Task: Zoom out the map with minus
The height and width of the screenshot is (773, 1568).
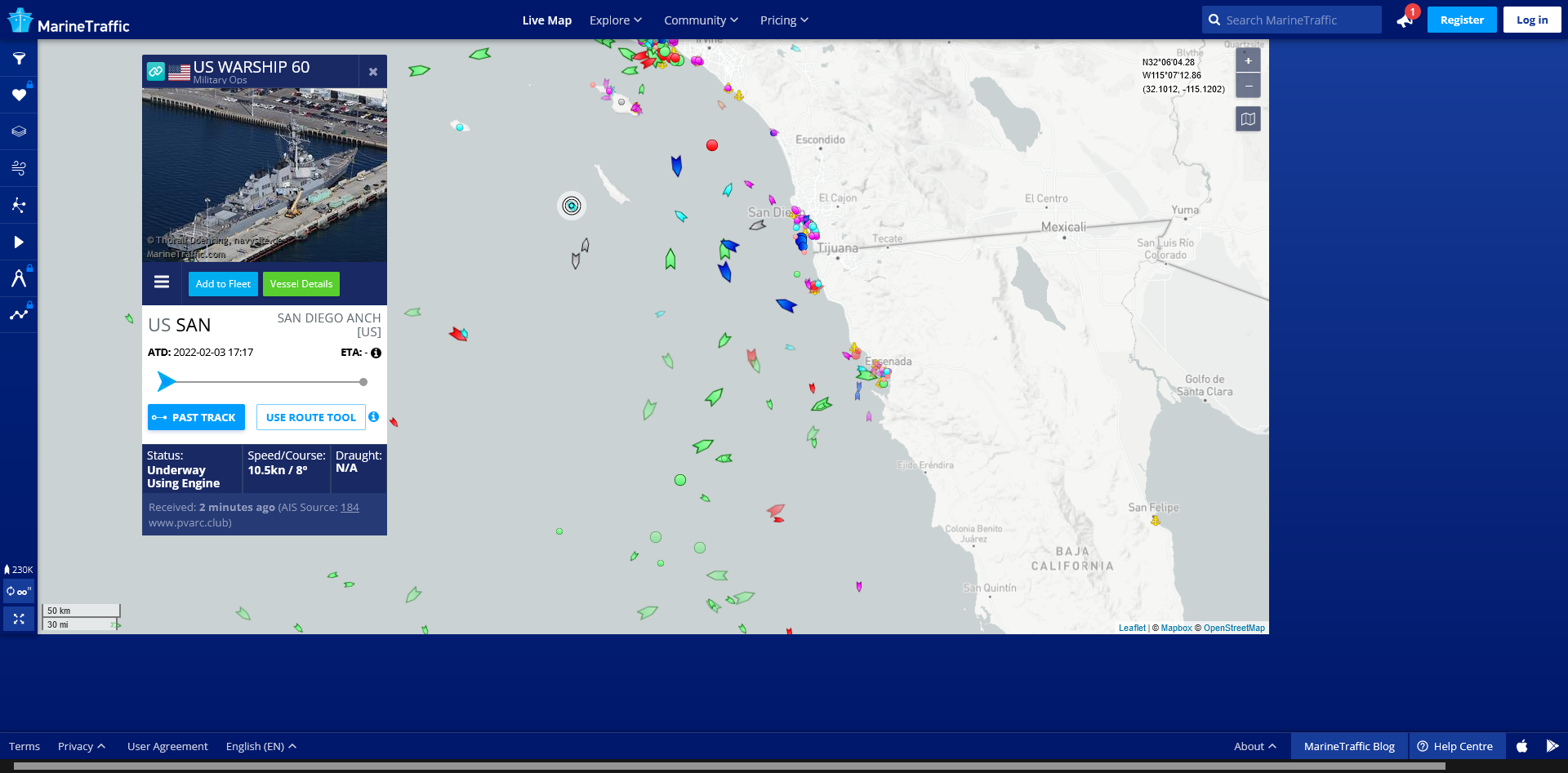Action: click(x=1248, y=86)
